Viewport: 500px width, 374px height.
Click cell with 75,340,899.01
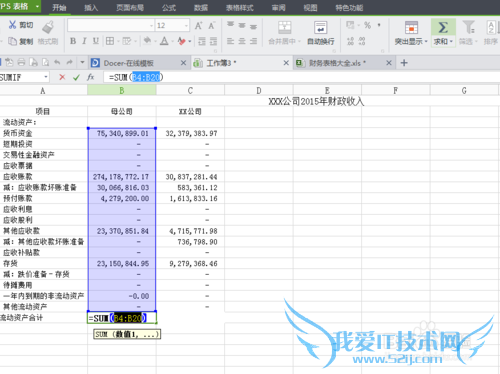122,133
